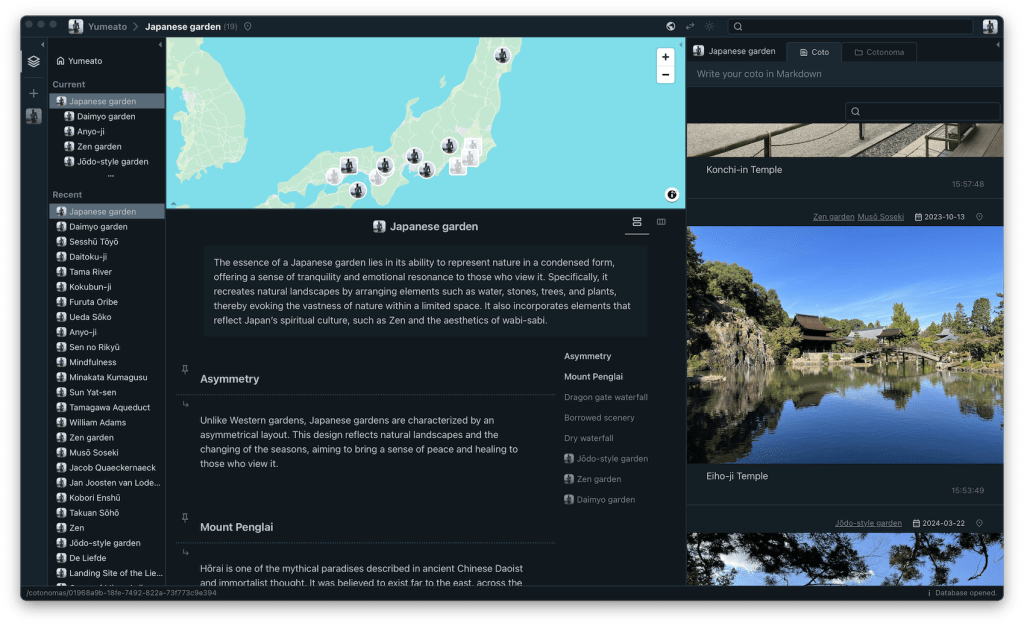This screenshot has width=1024, height=626.
Task: Expand more items under Current list
Action: 109,175
